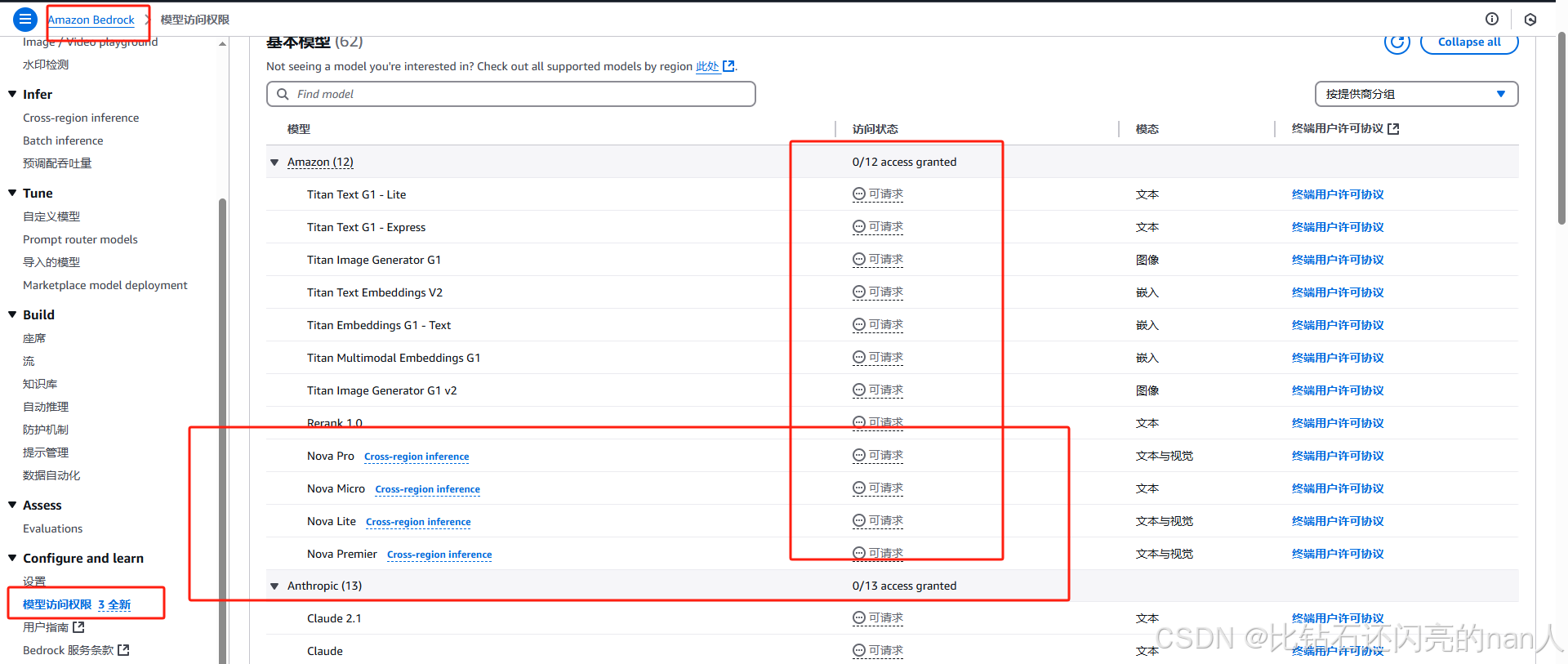1568x664 pixels.
Task: Collapse the Anthropic (13) provider group
Action: coord(274,586)
